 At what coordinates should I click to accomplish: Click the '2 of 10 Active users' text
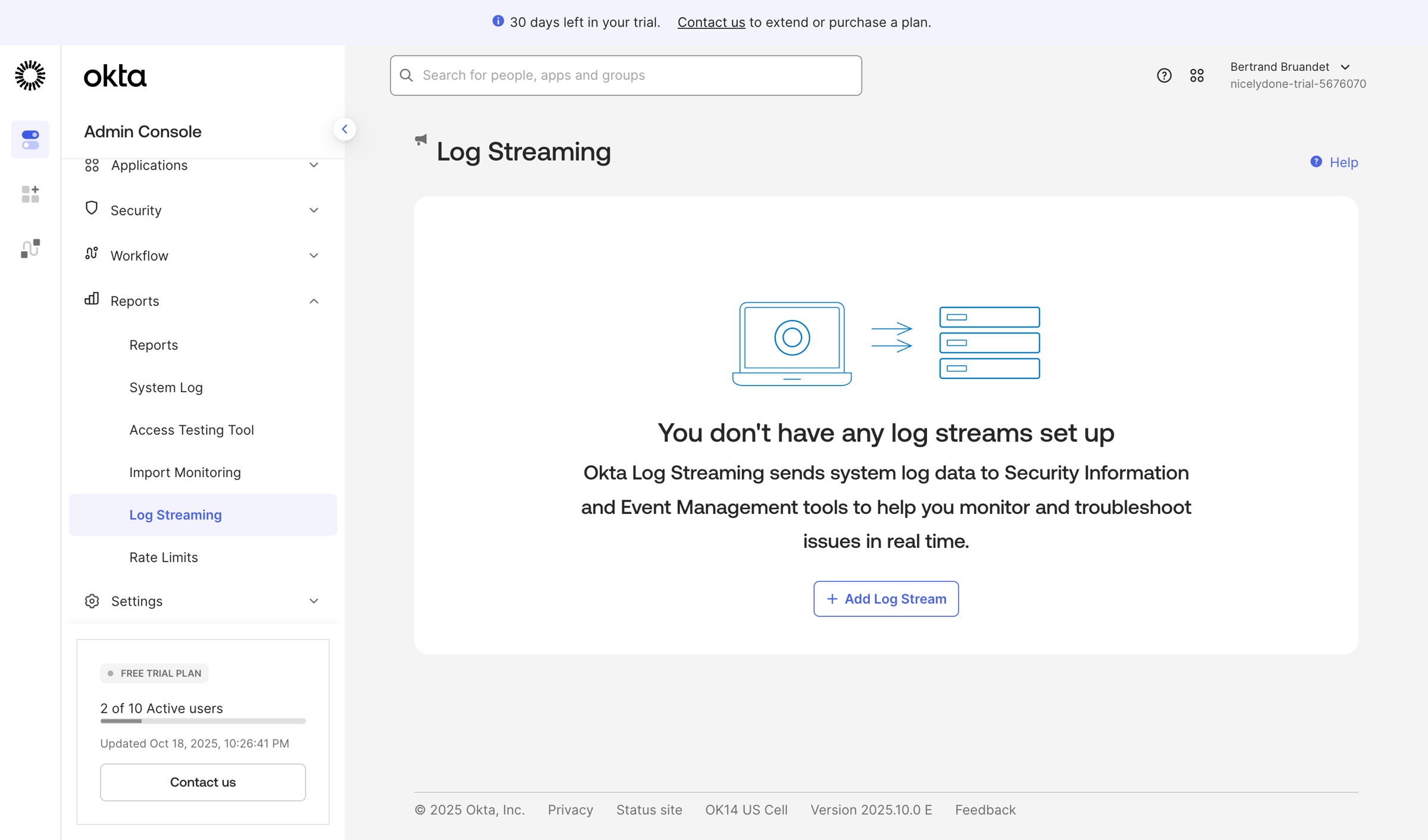(161, 708)
